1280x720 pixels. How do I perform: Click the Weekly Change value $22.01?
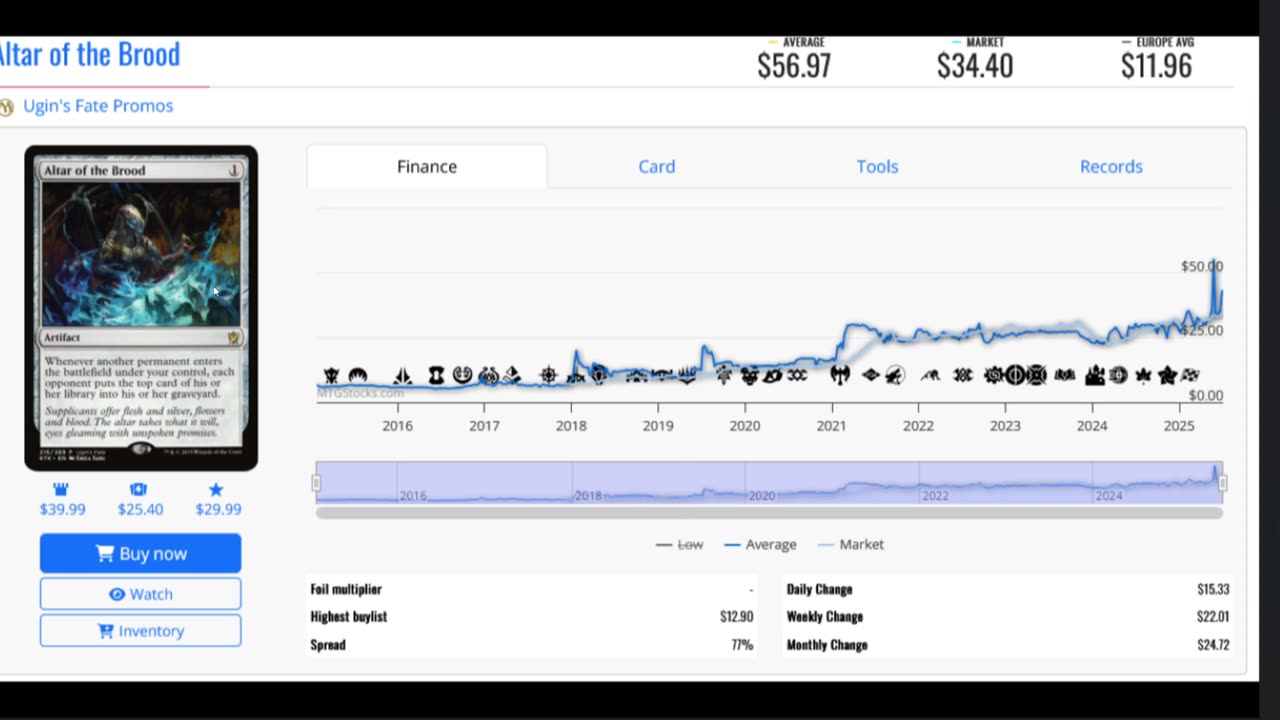[1213, 617]
